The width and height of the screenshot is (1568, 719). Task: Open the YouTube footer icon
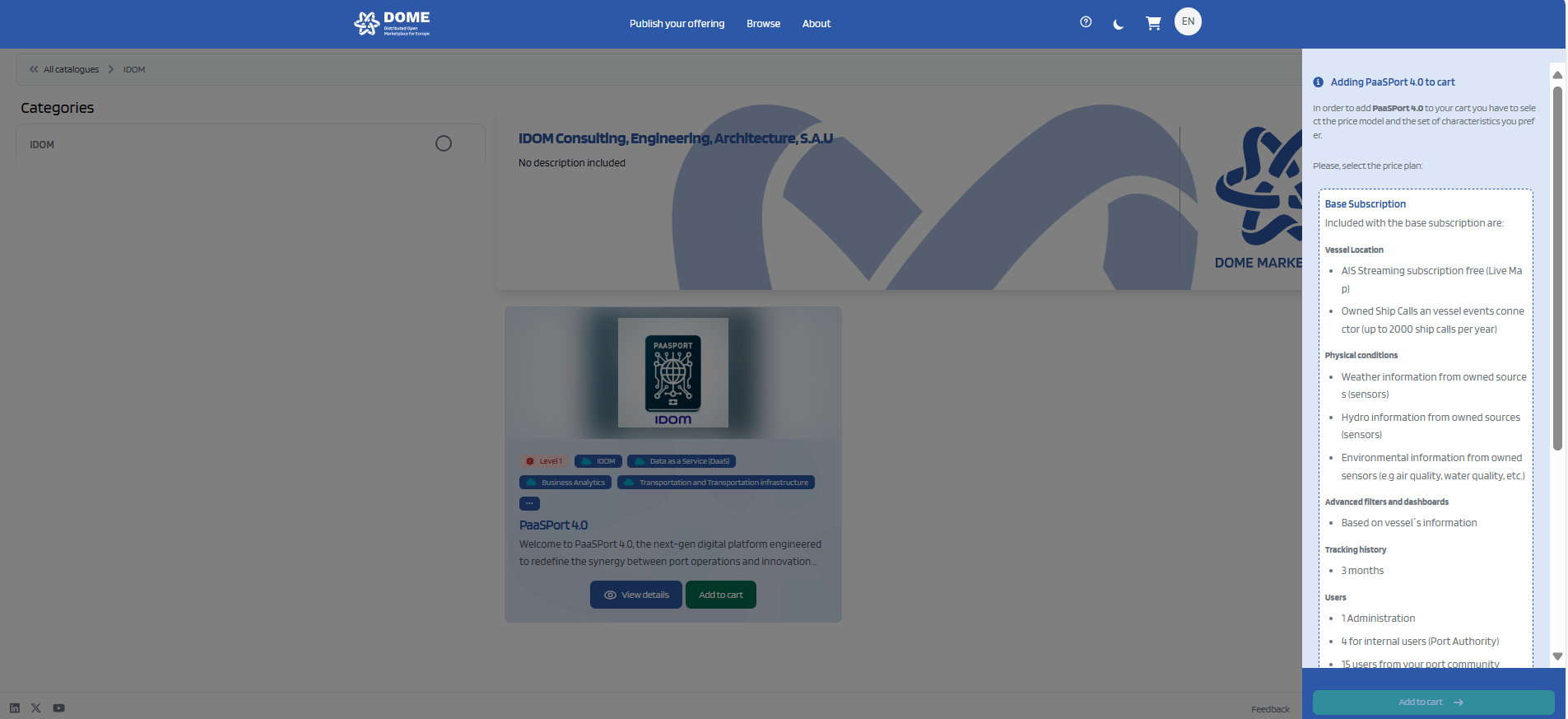[58, 707]
